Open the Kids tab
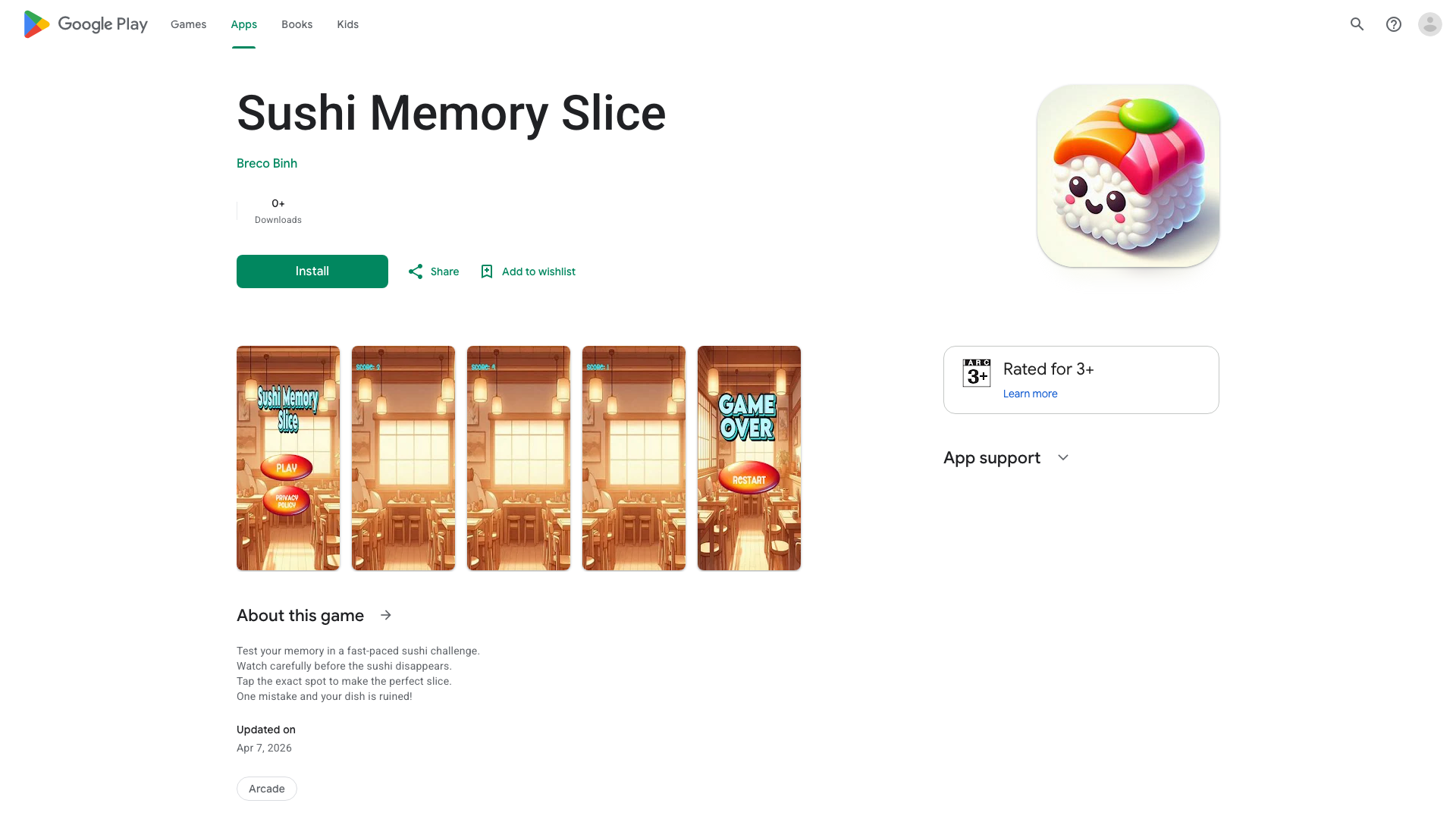The height and width of the screenshot is (819, 1456). 348,24
